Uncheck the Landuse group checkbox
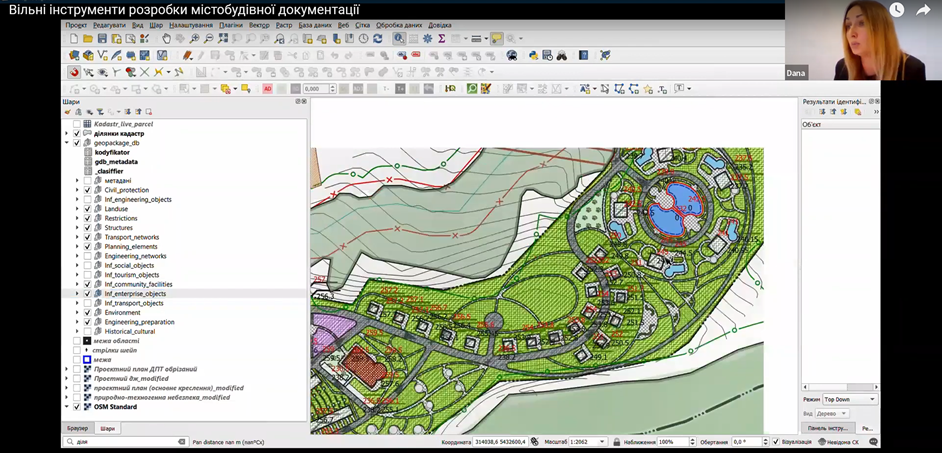The image size is (942, 453). [88, 209]
